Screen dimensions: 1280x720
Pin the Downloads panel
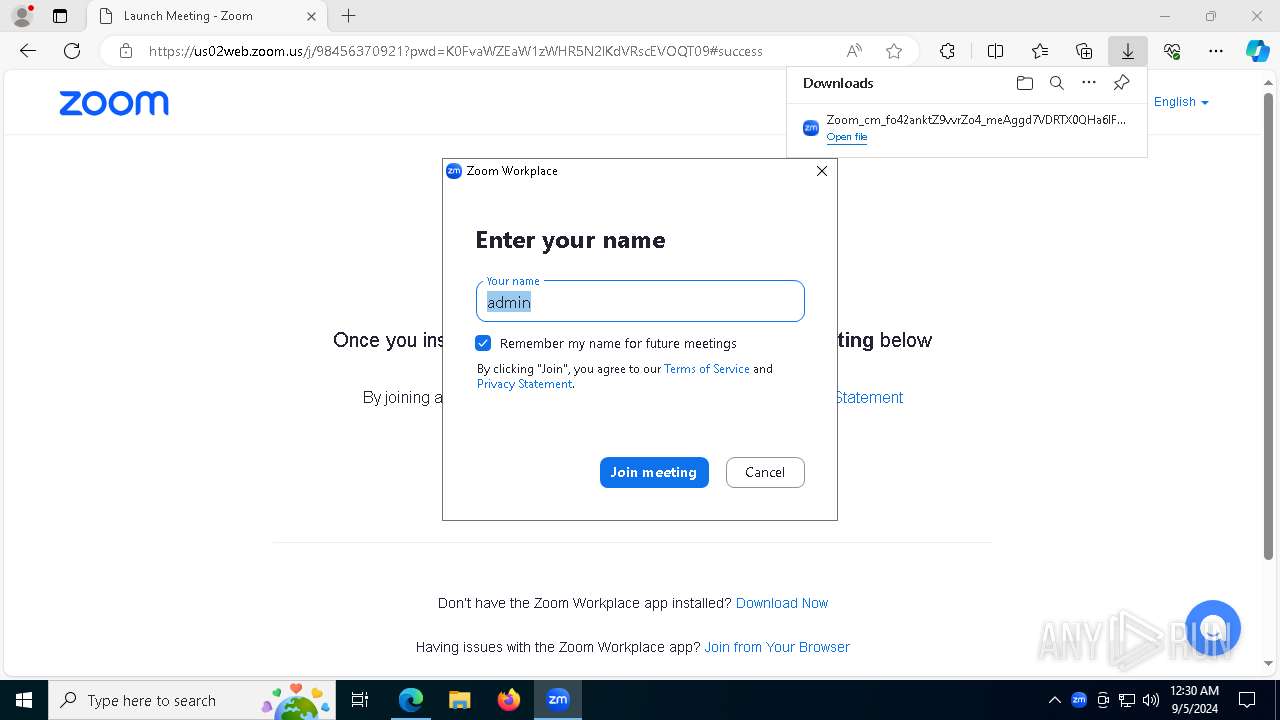coord(1122,83)
